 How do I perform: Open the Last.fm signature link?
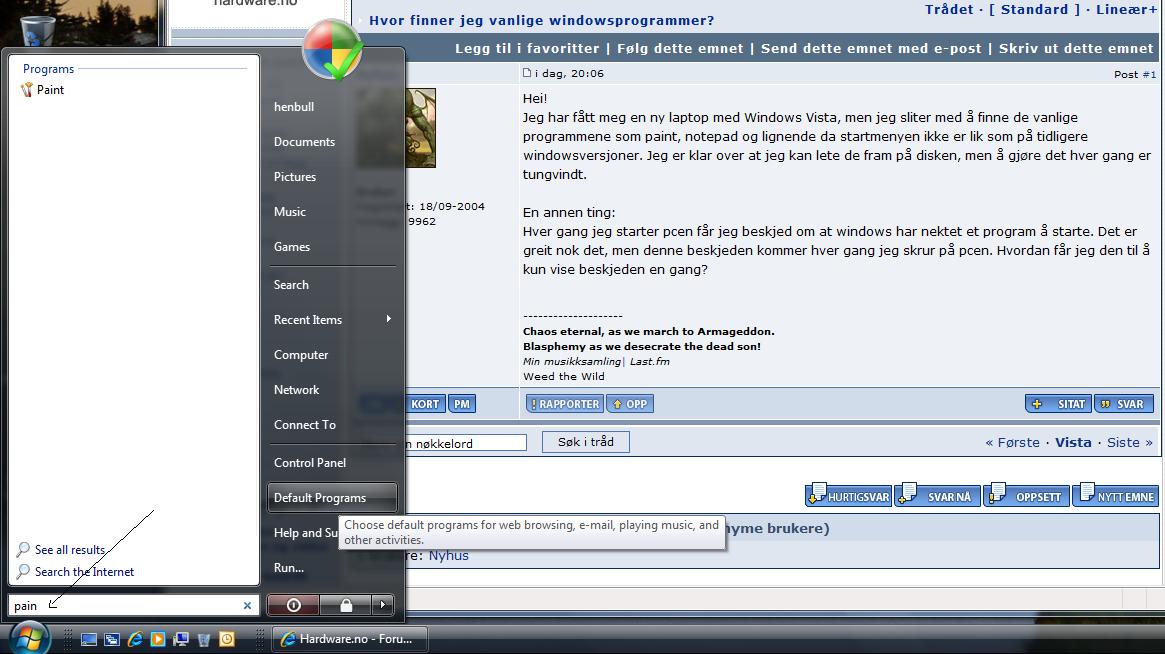(649, 361)
